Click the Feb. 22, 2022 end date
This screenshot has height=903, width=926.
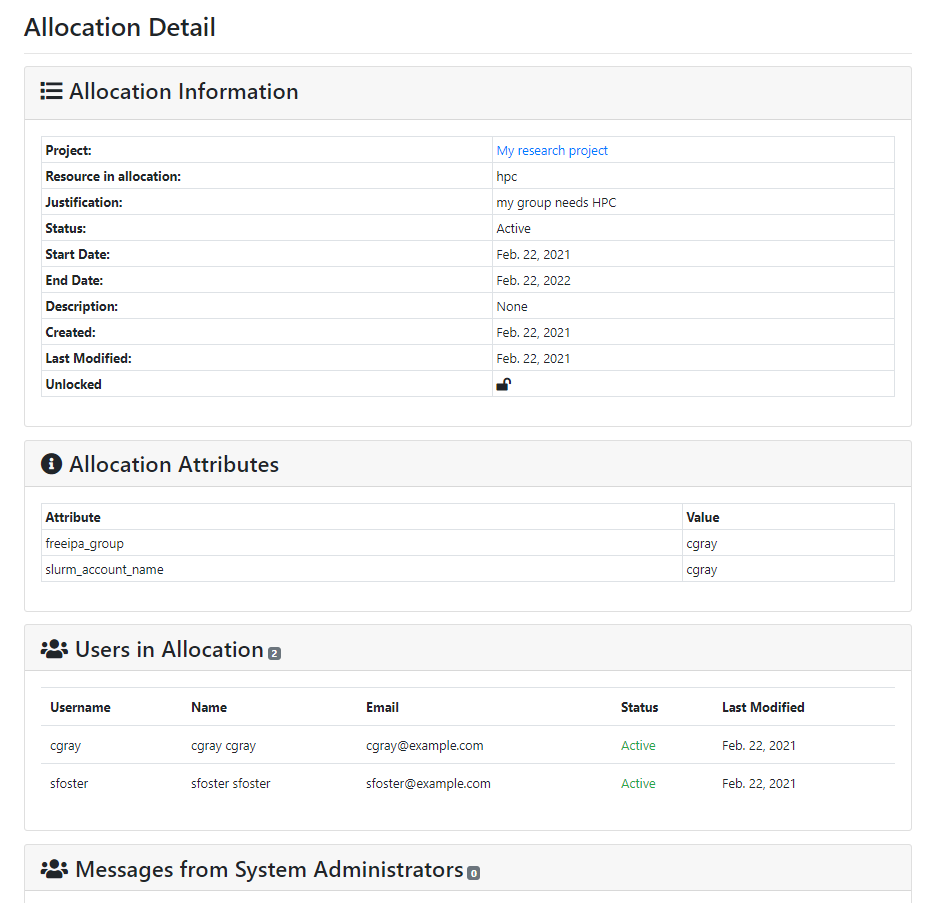(x=533, y=281)
